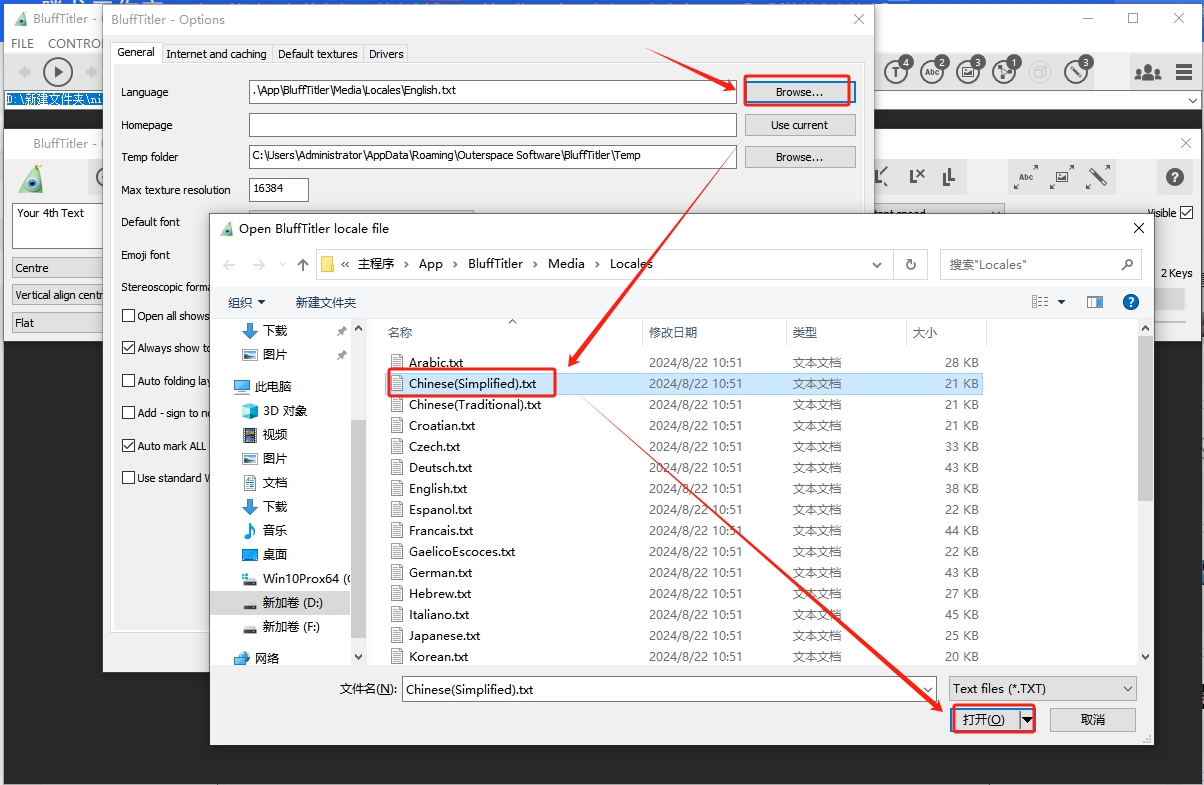Viewport: 1204px width, 785px height.
Task: Click the back arrow in file dialog
Action: click(231, 265)
